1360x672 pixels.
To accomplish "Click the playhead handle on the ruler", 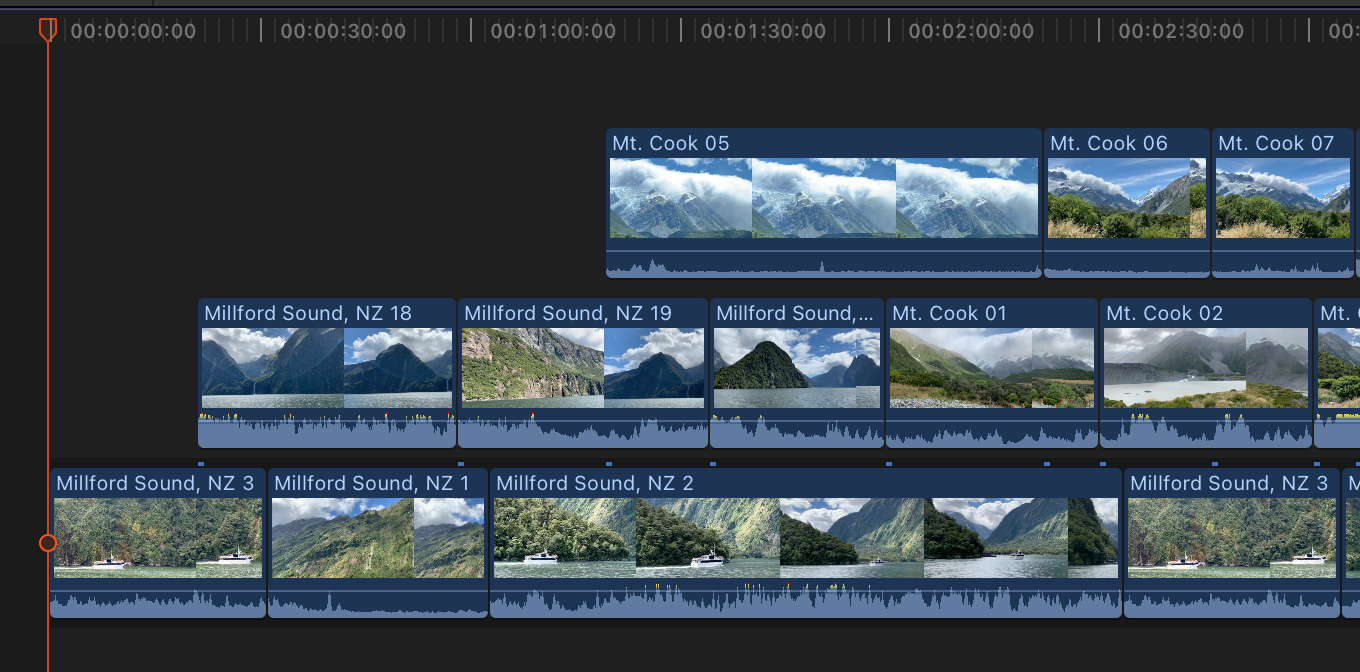I will pyautogui.click(x=47, y=30).
